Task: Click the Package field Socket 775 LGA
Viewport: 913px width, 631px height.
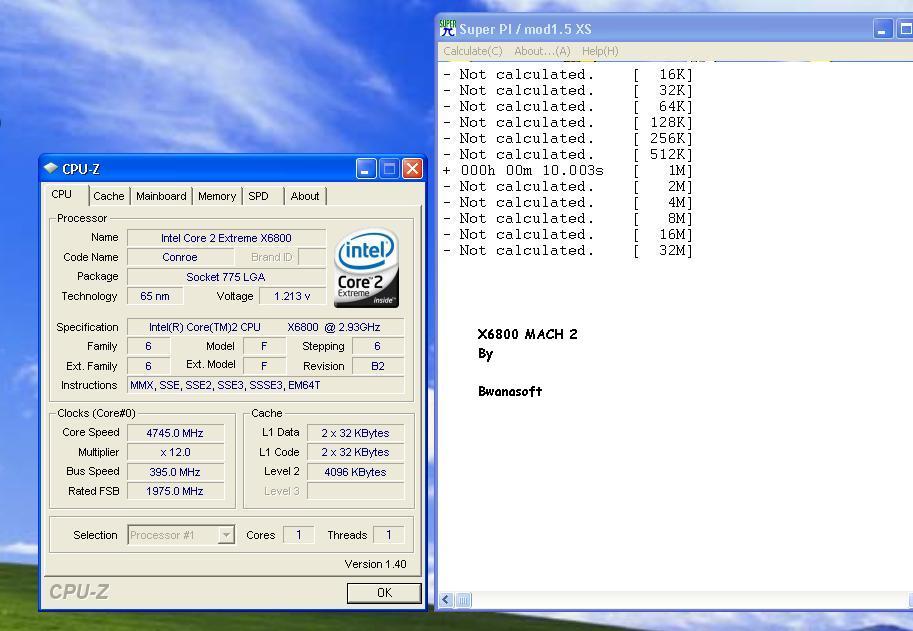Action: point(227,277)
